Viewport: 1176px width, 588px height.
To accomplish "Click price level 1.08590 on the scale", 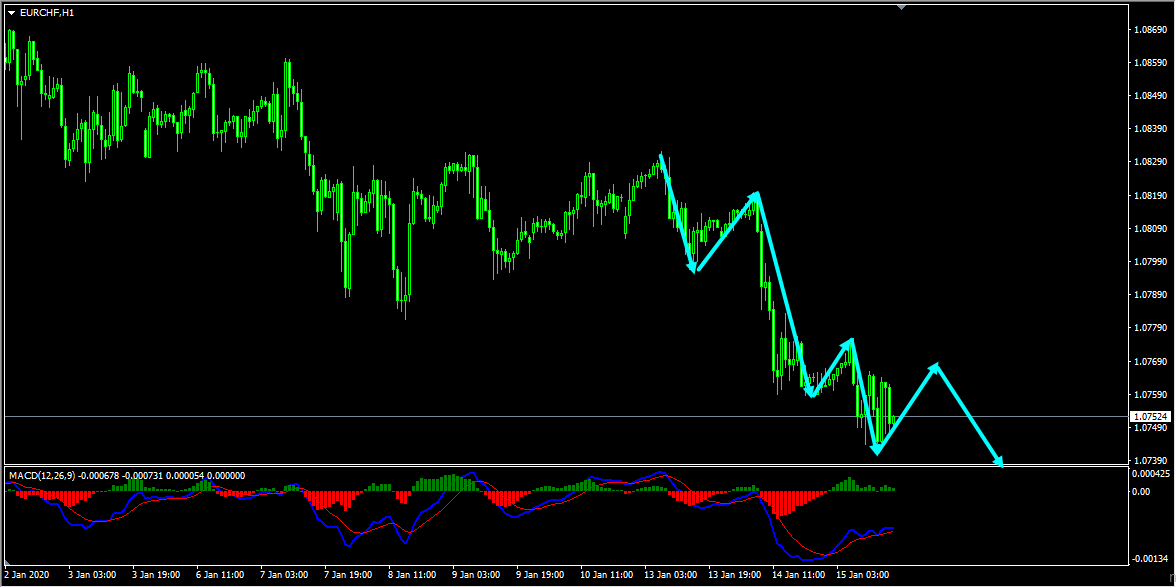I will pyautogui.click(x=1150, y=63).
